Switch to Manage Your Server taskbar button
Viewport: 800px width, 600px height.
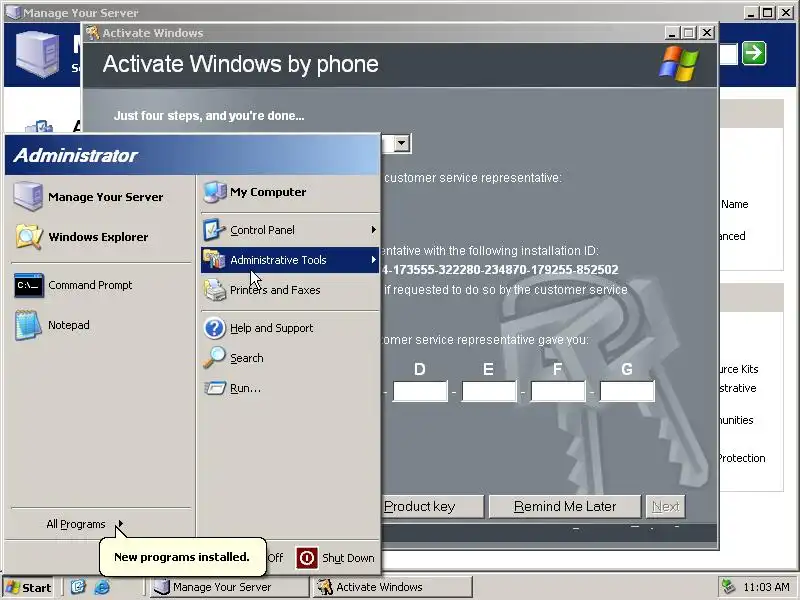click(x=229, y=587)
